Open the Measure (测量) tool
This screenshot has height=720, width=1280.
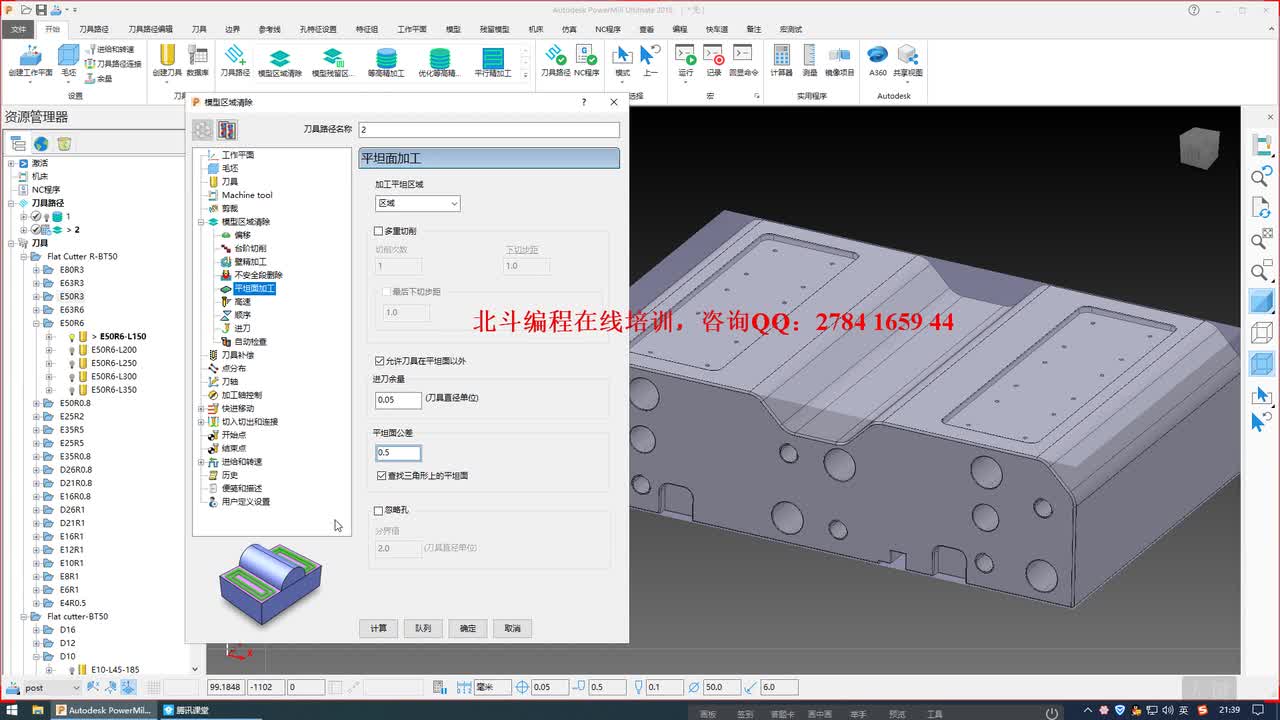810,60
